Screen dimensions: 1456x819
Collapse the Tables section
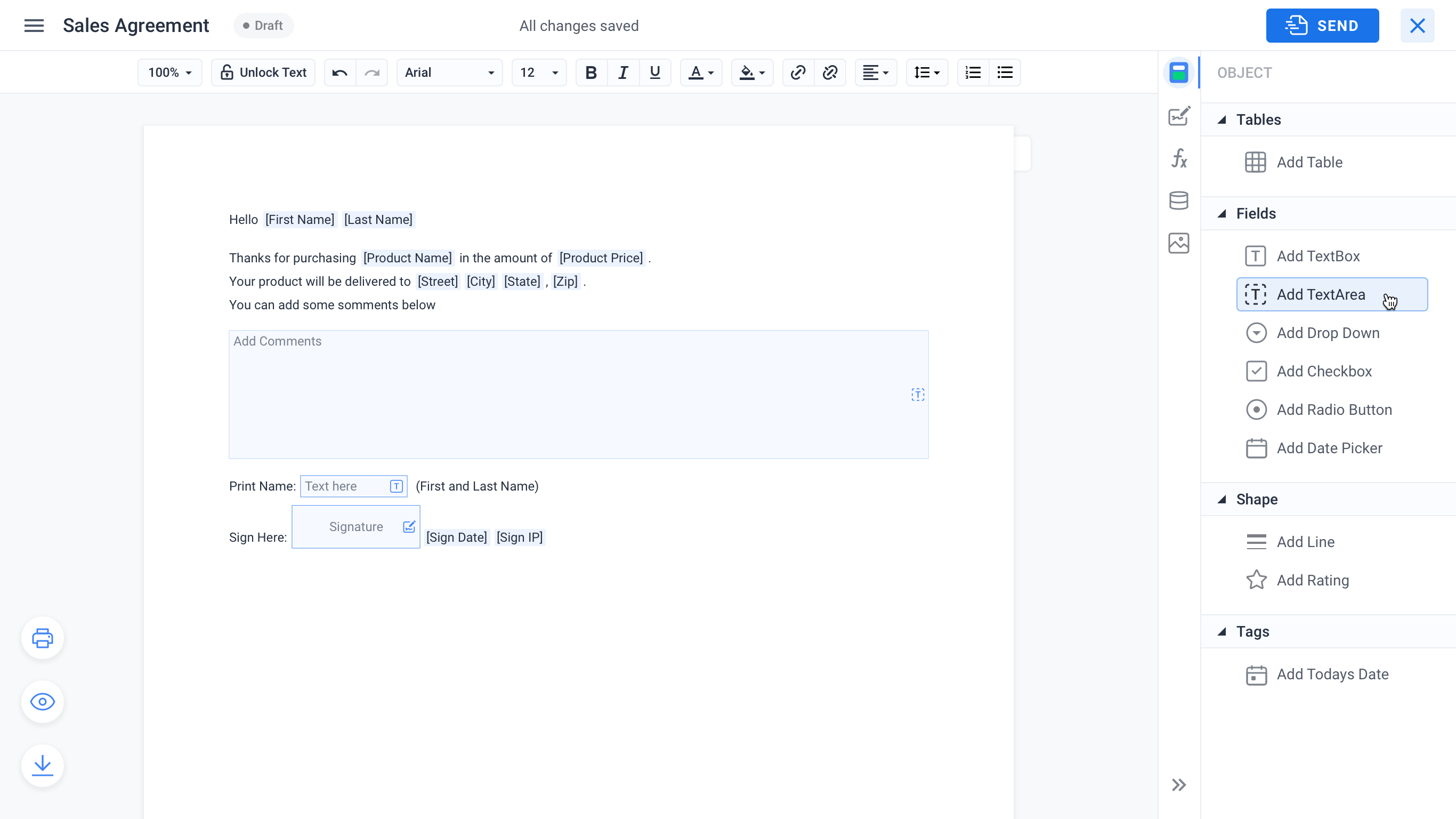coord(1222,119)
